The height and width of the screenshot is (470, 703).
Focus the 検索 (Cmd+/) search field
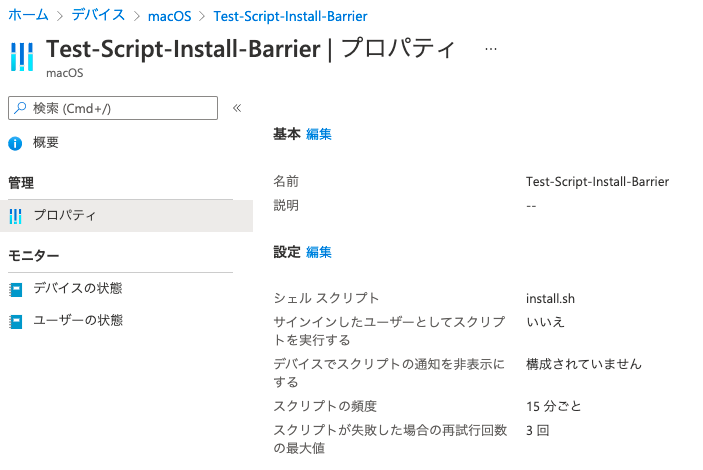113,108
